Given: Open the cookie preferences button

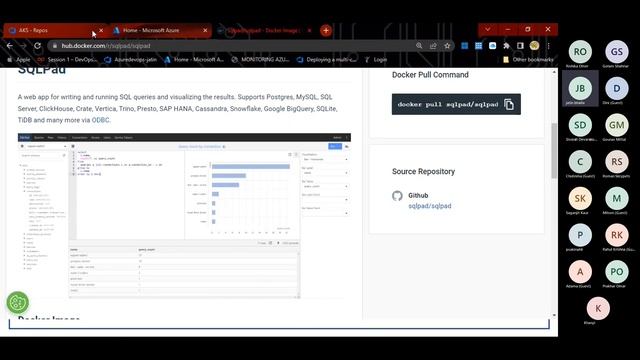Looking at the screenshot, I should point(18,302).
